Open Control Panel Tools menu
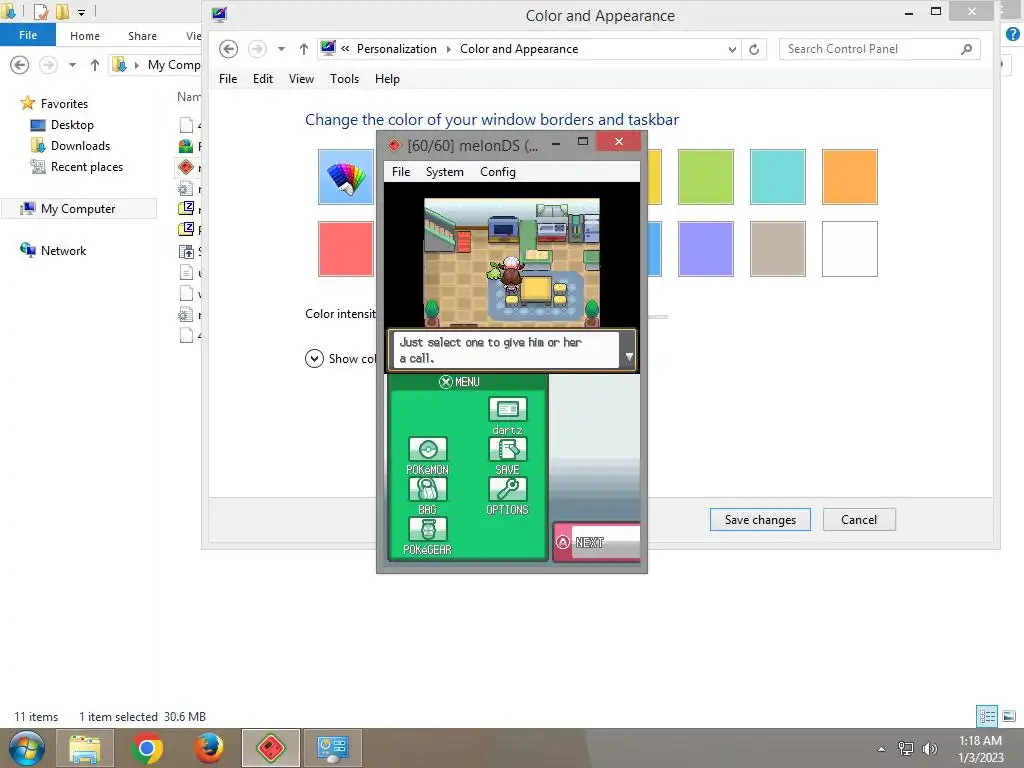 pos(344,79)
